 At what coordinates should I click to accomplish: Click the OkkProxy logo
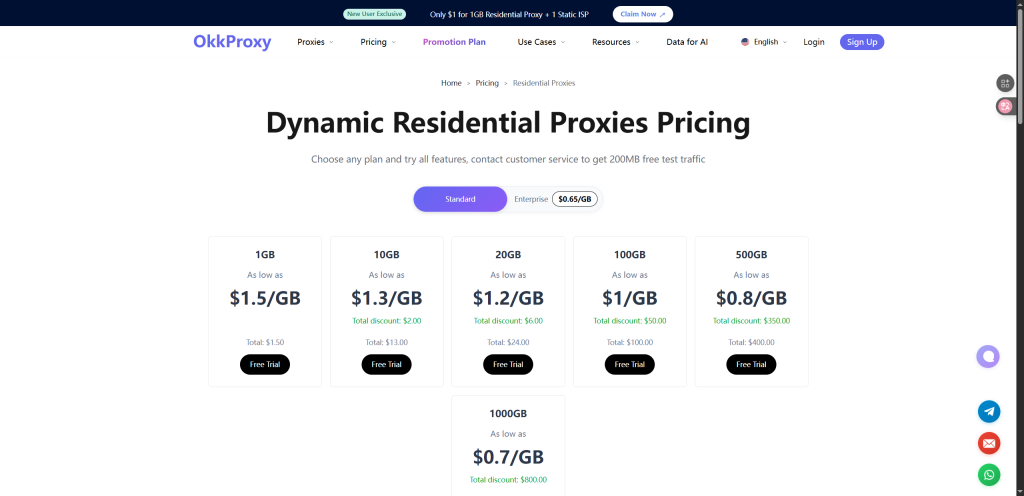coord(232,42)
